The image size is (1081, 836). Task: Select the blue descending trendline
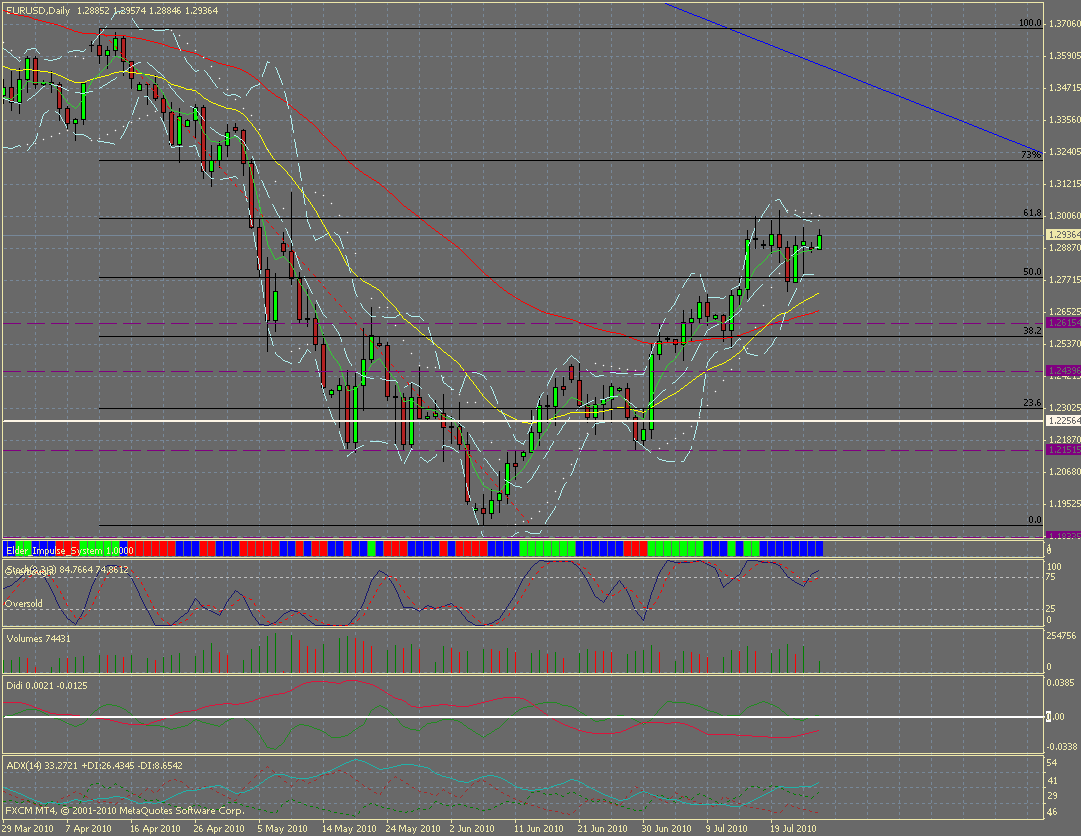852,77
